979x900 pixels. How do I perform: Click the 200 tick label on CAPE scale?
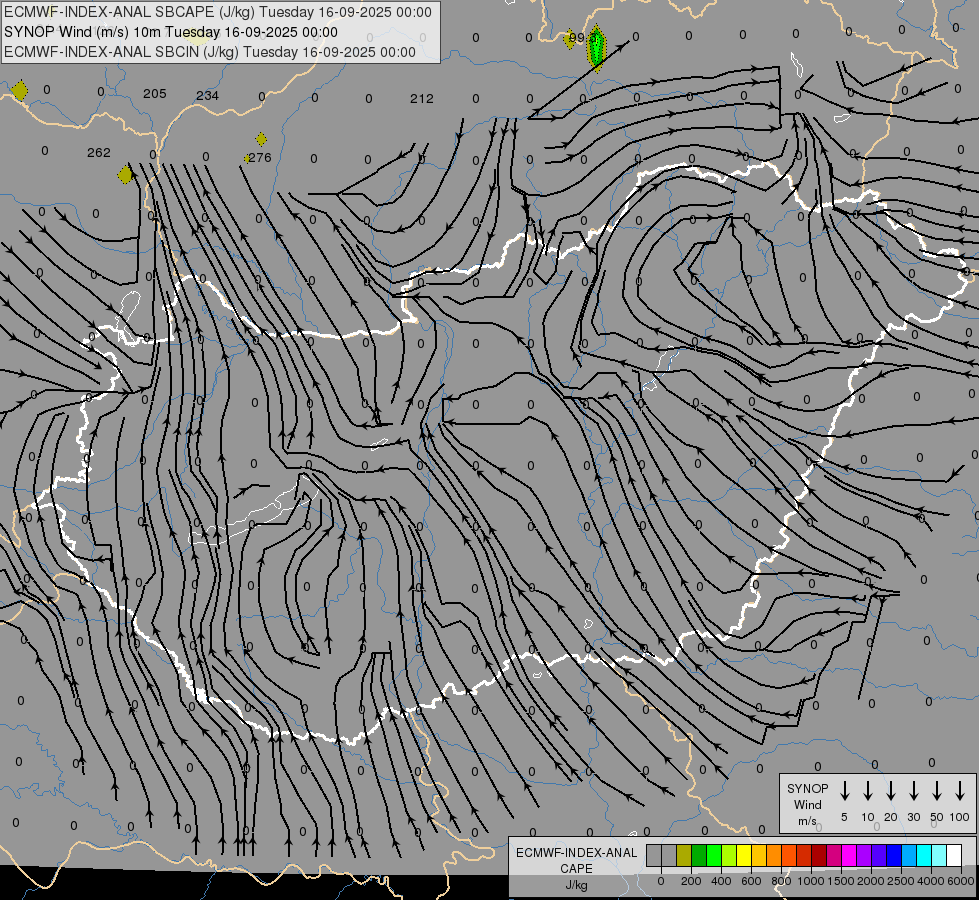pyautogui.click(x=691, y=881)
